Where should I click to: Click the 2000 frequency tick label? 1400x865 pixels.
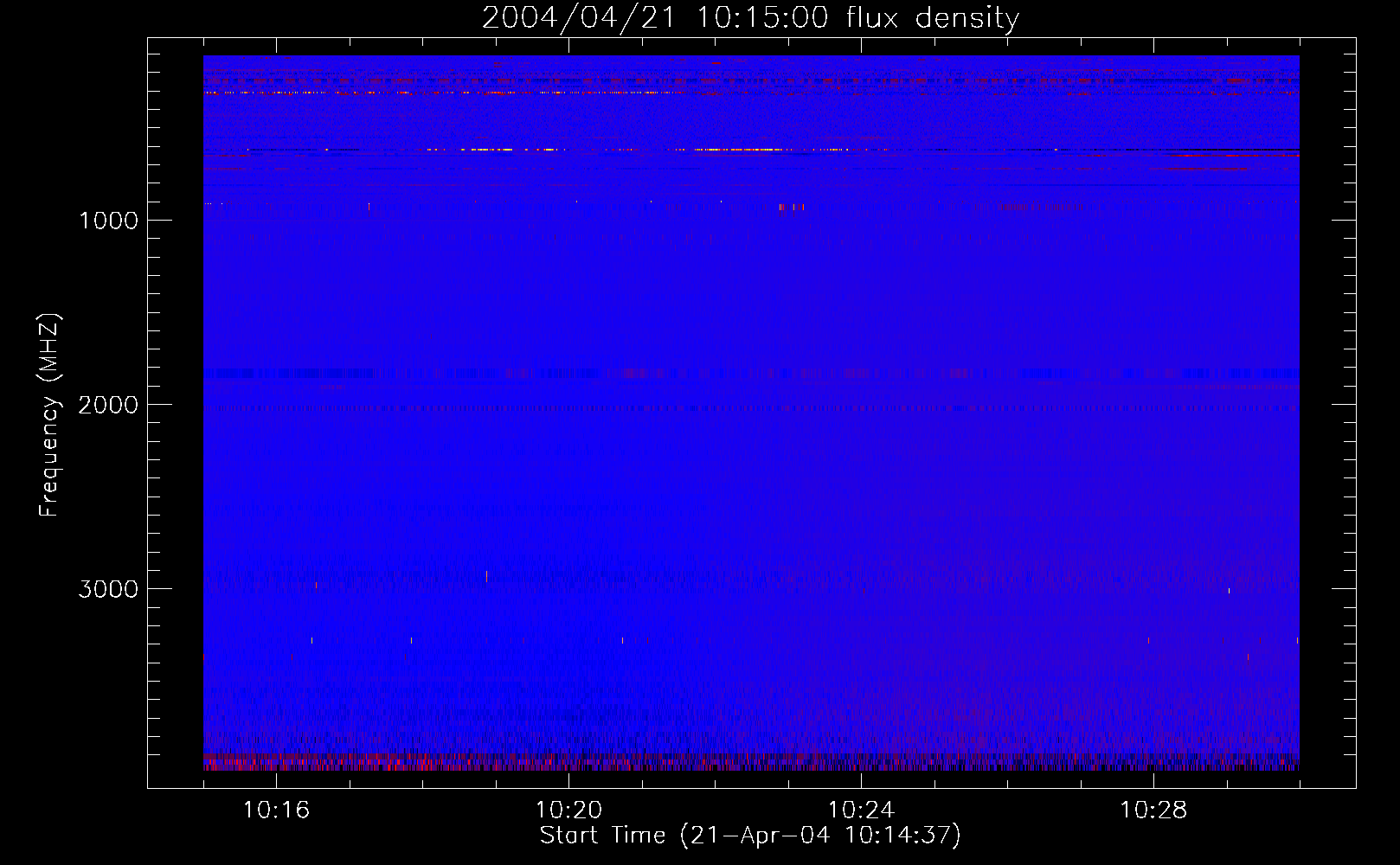tap(108, 405)
